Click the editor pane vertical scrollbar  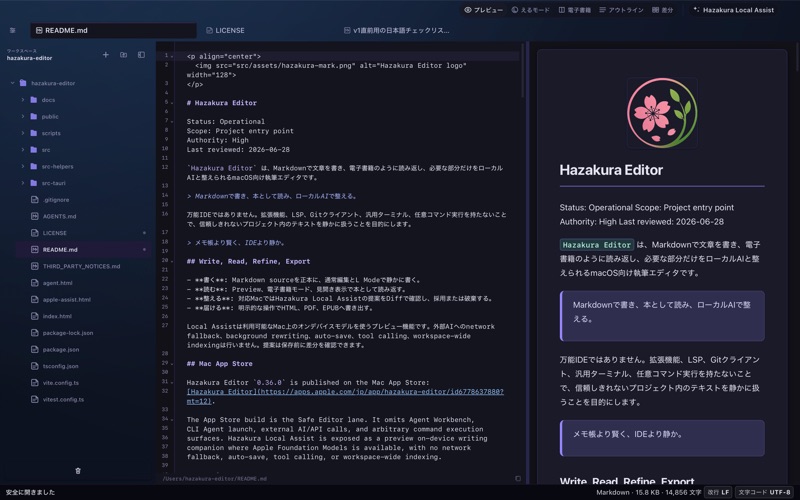(522, 70)
